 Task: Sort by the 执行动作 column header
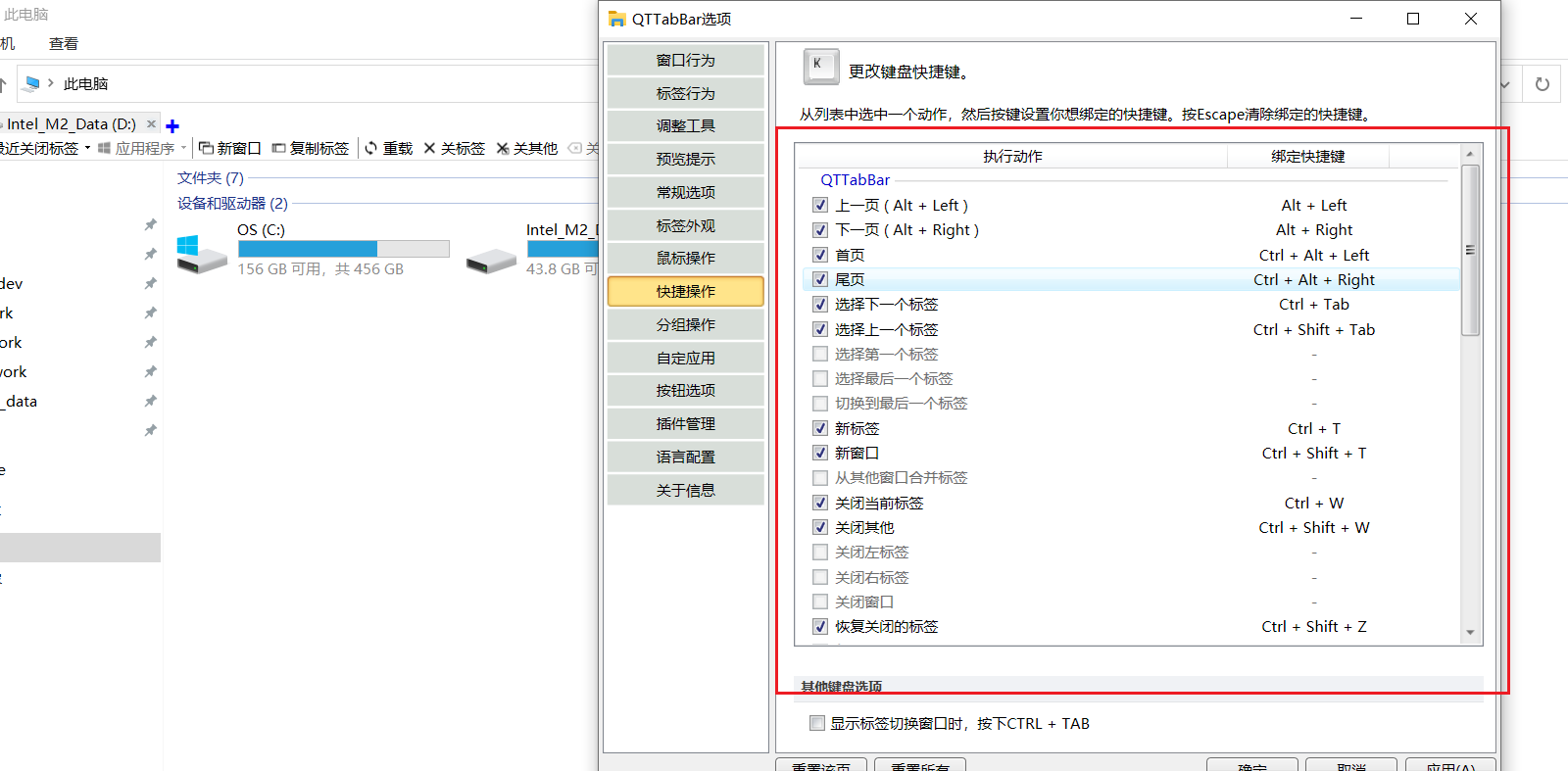[1012, 156]
